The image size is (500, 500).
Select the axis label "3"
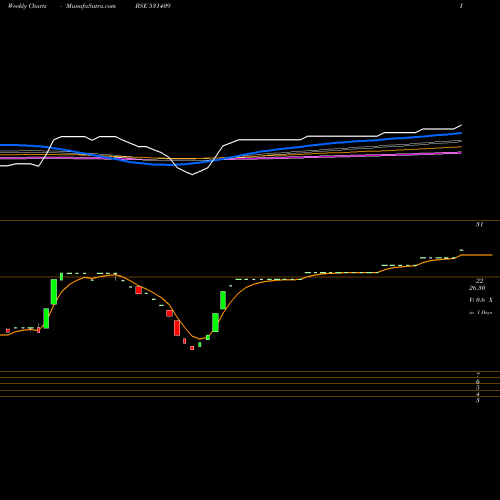(478, 400)
